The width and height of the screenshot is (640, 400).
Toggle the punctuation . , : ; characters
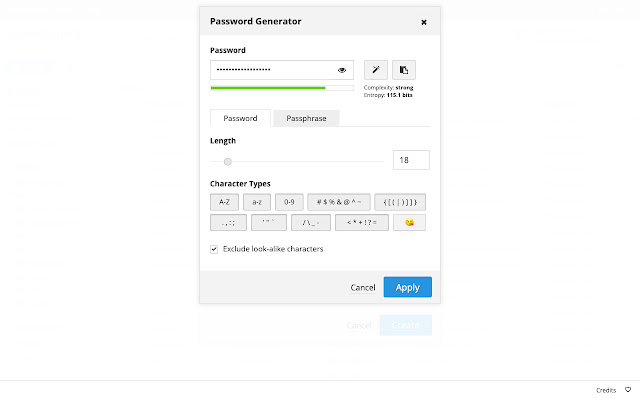(228, 222)
